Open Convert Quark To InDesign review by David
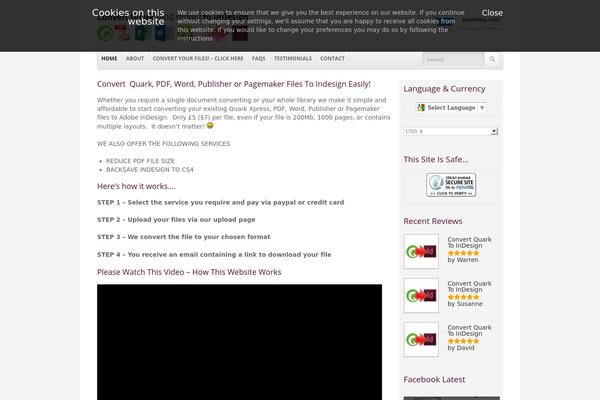 point(470,330)
